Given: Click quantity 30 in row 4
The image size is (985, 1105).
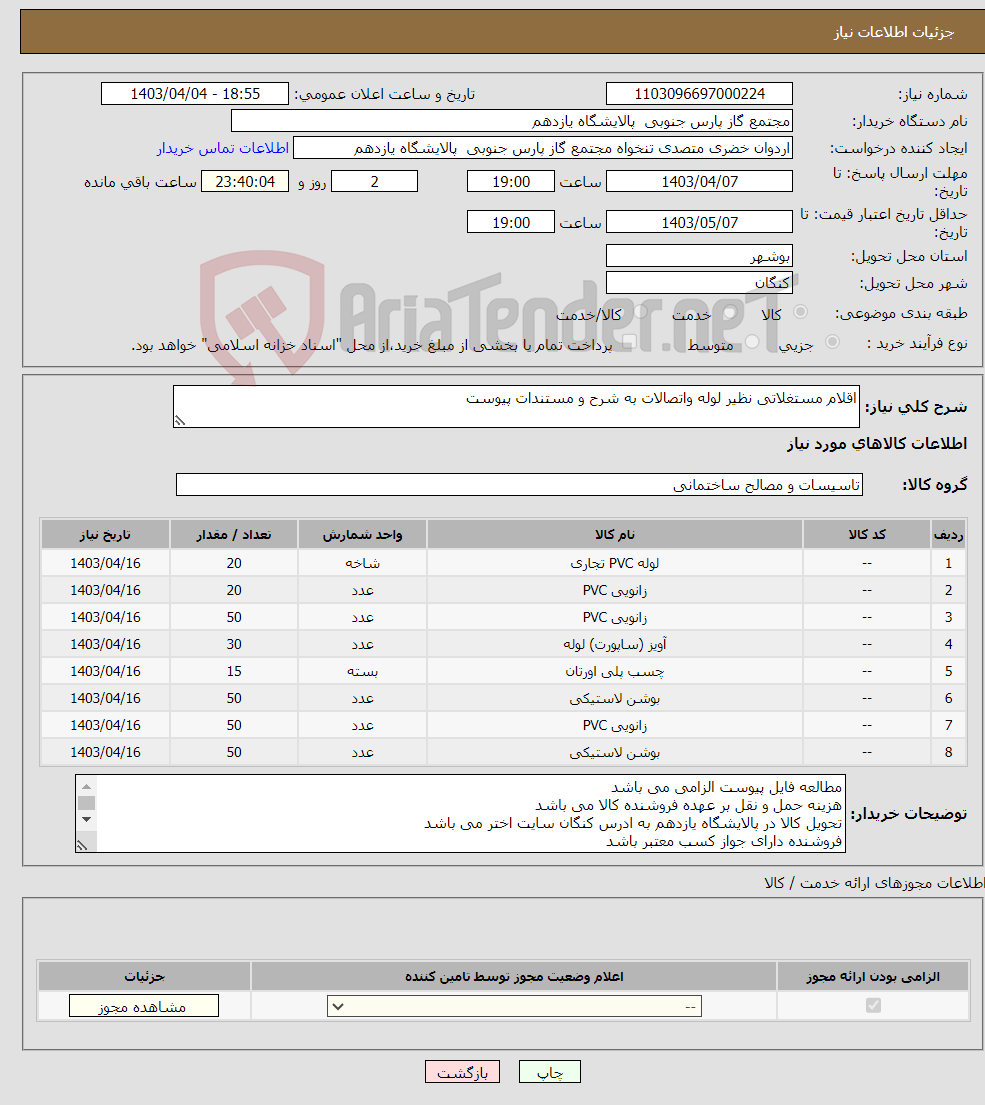Looking at the screenshot, I should pyautogui.click(x=234, y=644).
